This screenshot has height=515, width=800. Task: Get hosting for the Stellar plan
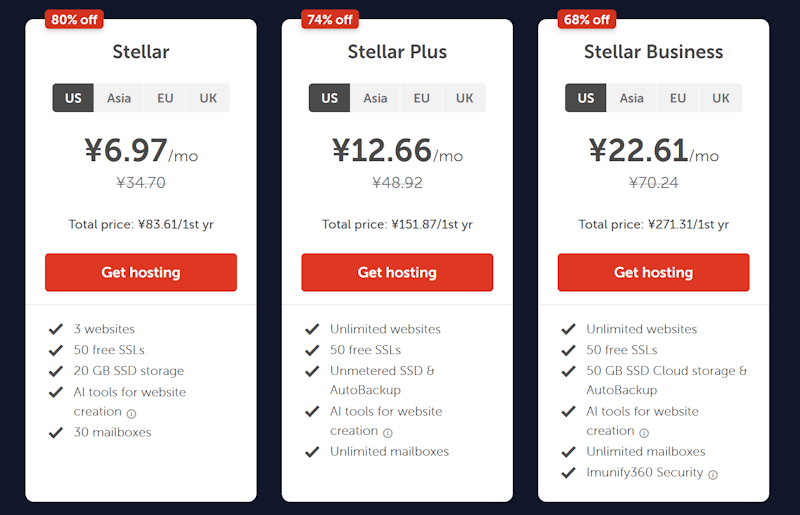click(x=141, y=272)
